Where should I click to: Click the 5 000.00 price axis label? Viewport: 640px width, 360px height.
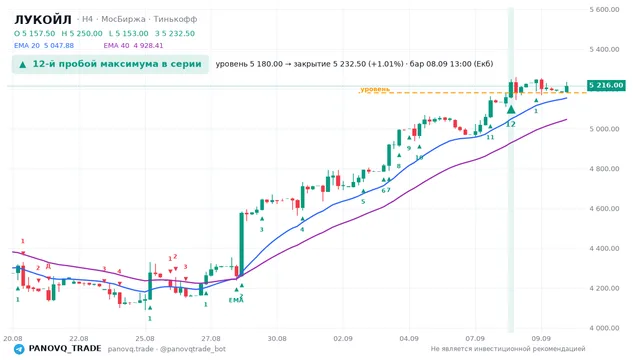click(604, 129)
